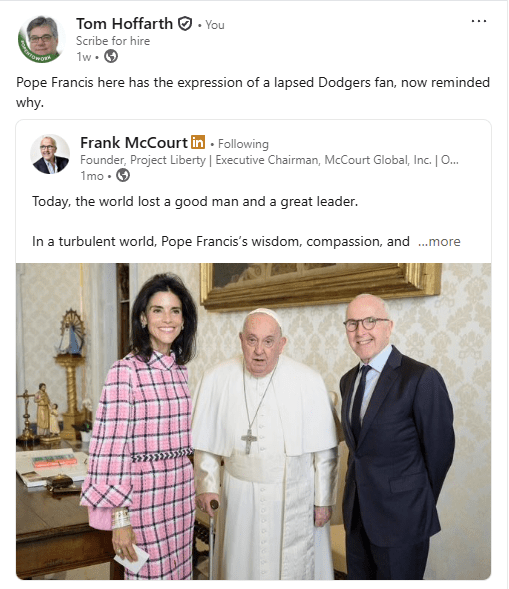Open Tom Hoffarth's profile picture
509x589 pixels.
(42, 39)
